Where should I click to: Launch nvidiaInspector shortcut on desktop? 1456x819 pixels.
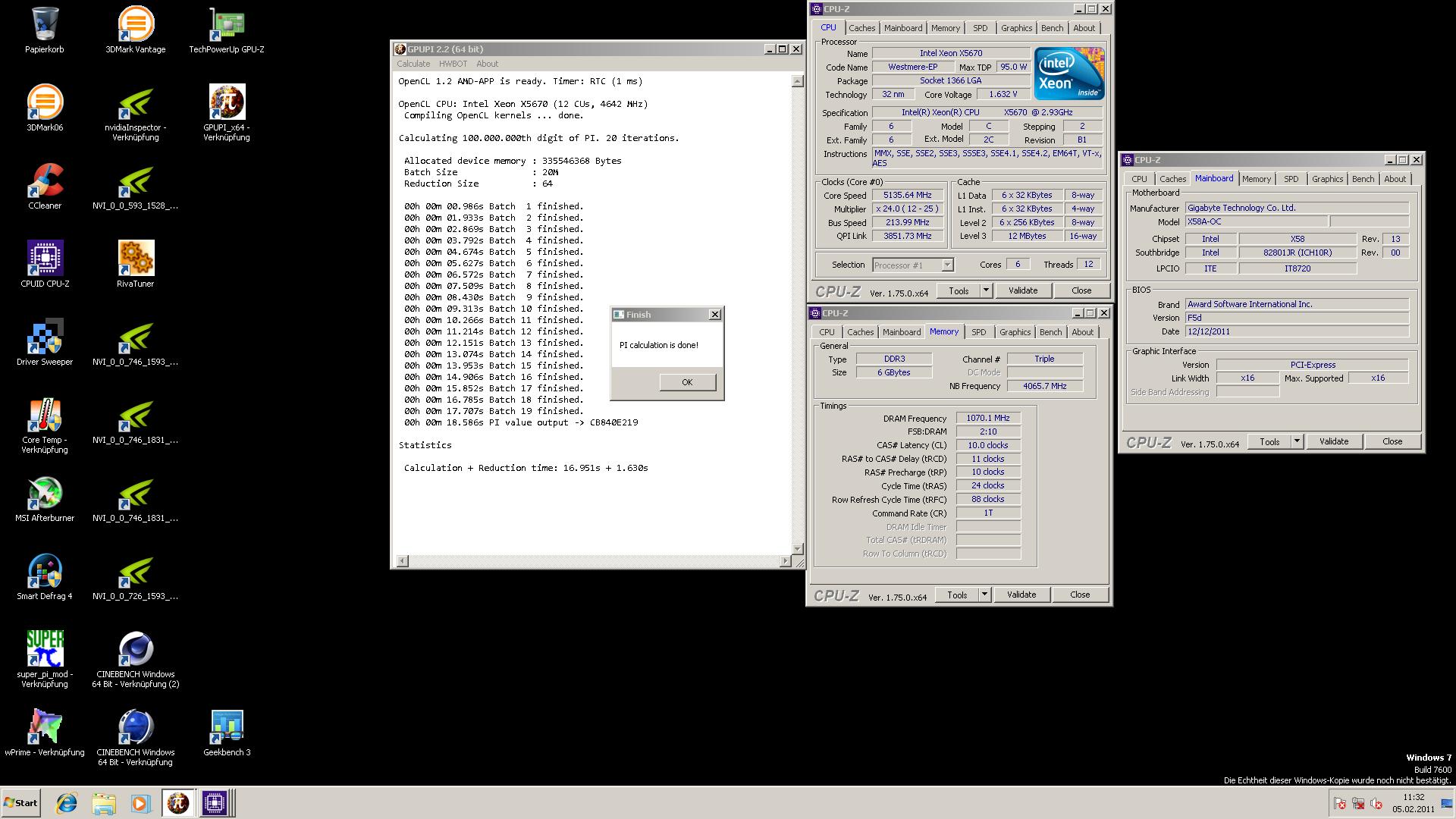136,112
